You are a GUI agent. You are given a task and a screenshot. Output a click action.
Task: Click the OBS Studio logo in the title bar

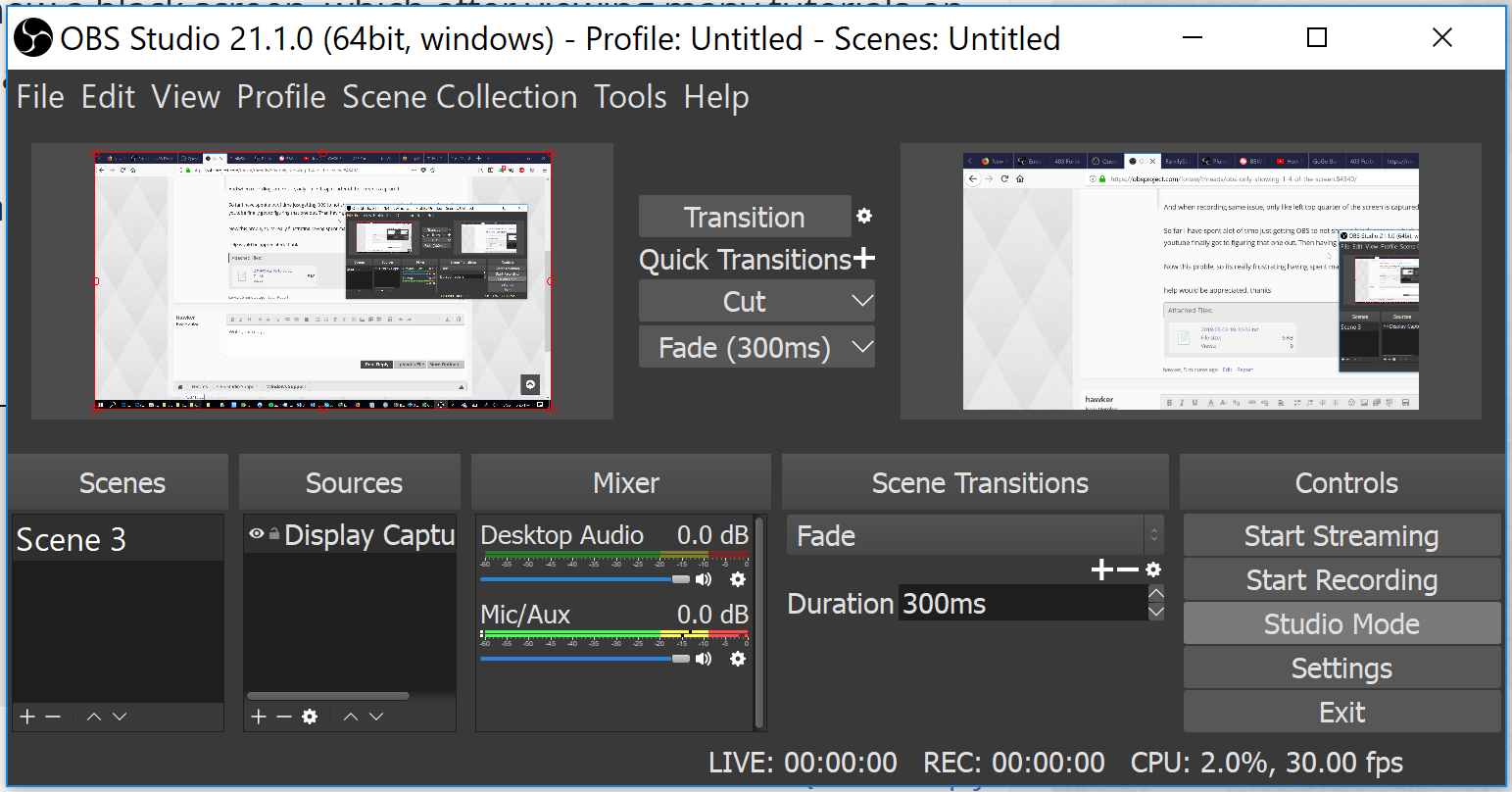click(34, 38)
